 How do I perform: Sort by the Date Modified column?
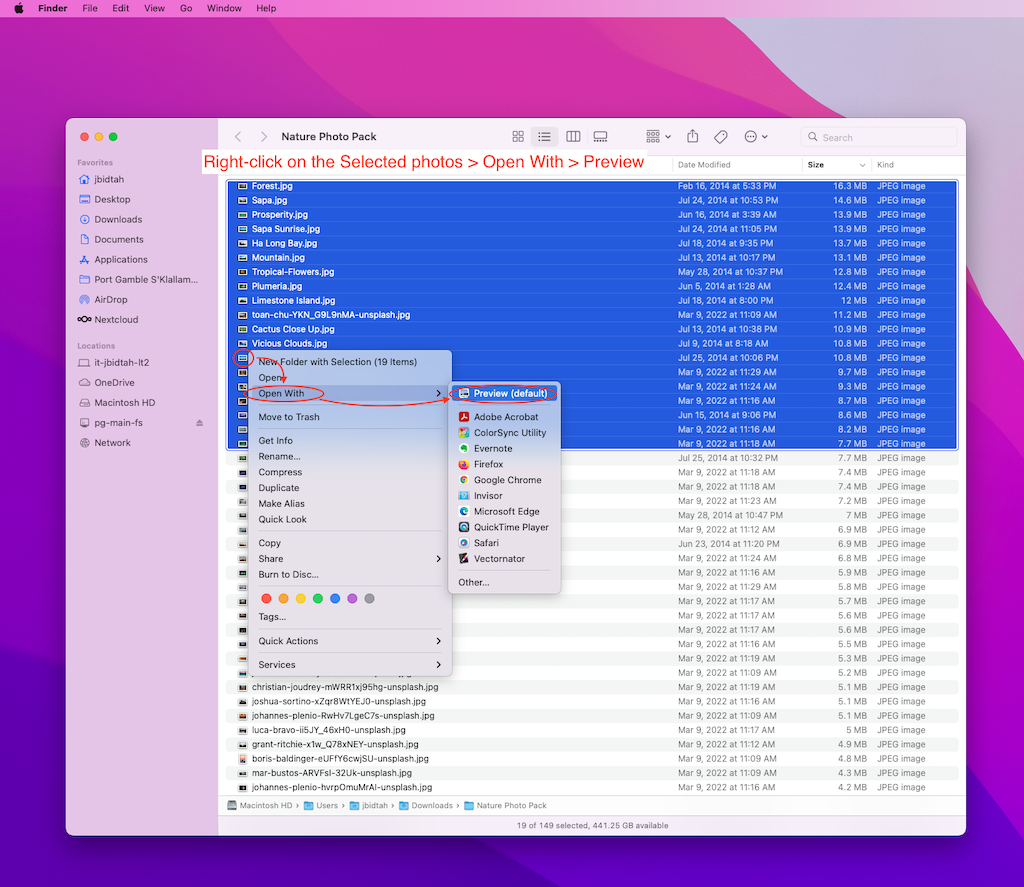[737, 165]
